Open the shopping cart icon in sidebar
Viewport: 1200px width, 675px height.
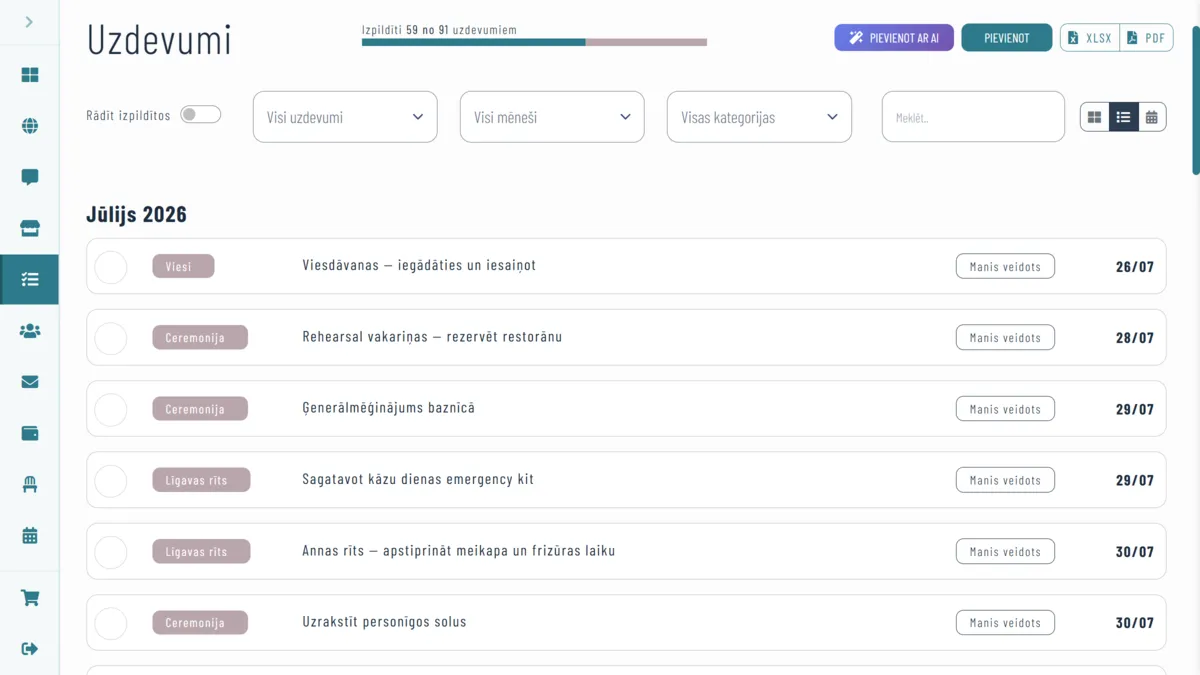[30, 598]
